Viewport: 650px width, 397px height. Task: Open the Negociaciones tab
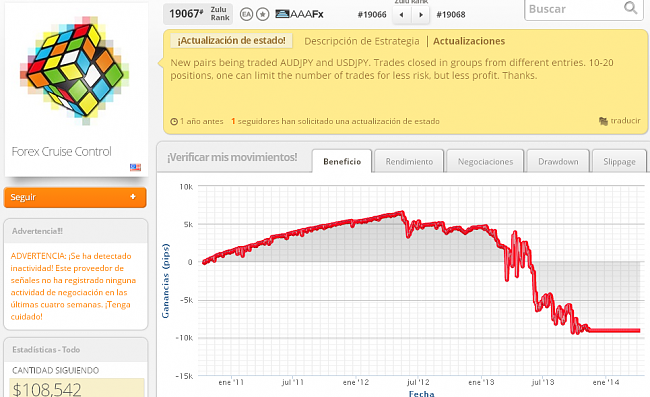point(485,161)
